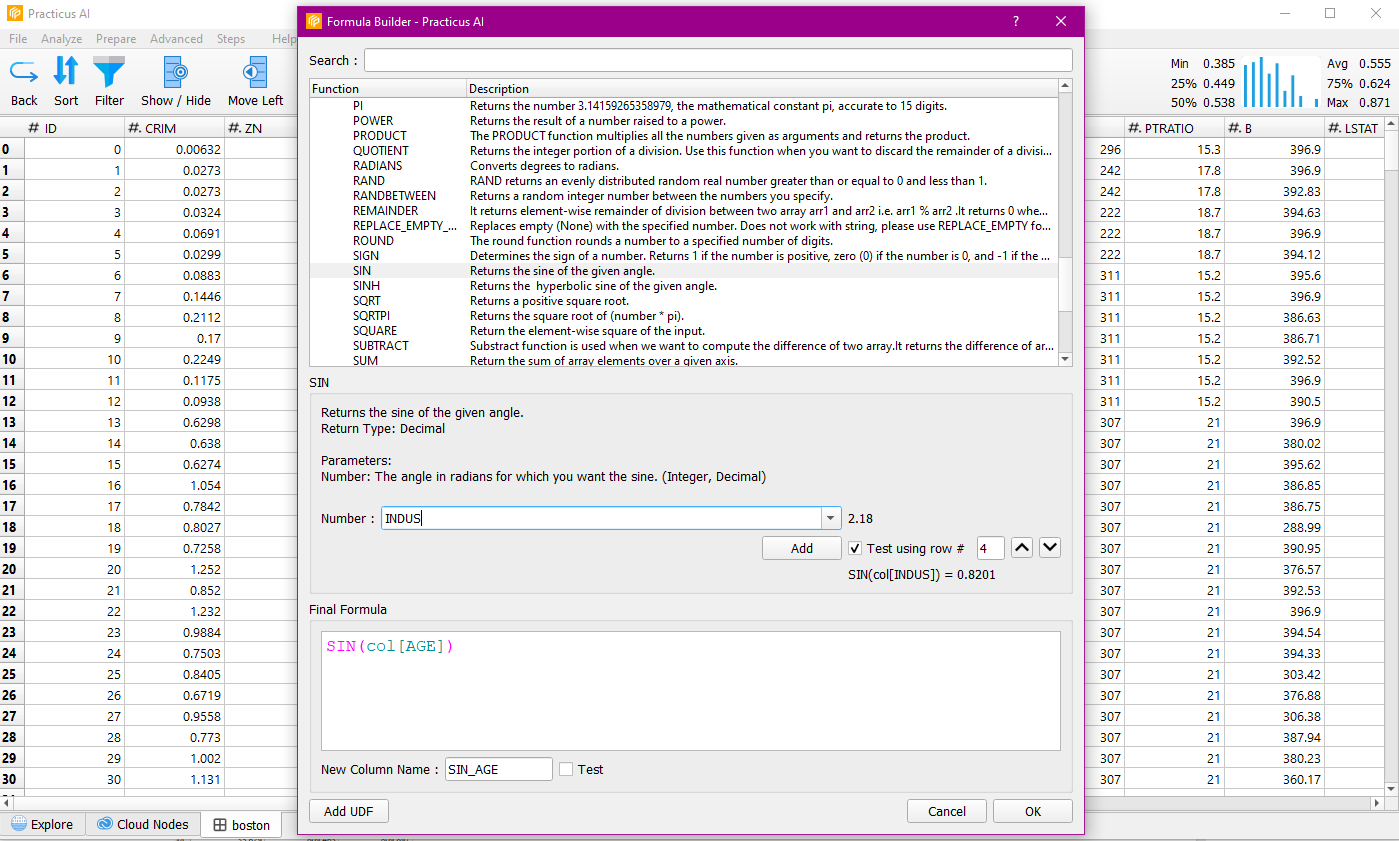Click the Practicus AI main window logo
This screenshot has width=1399, height=841.
click(x=14, y=13)
